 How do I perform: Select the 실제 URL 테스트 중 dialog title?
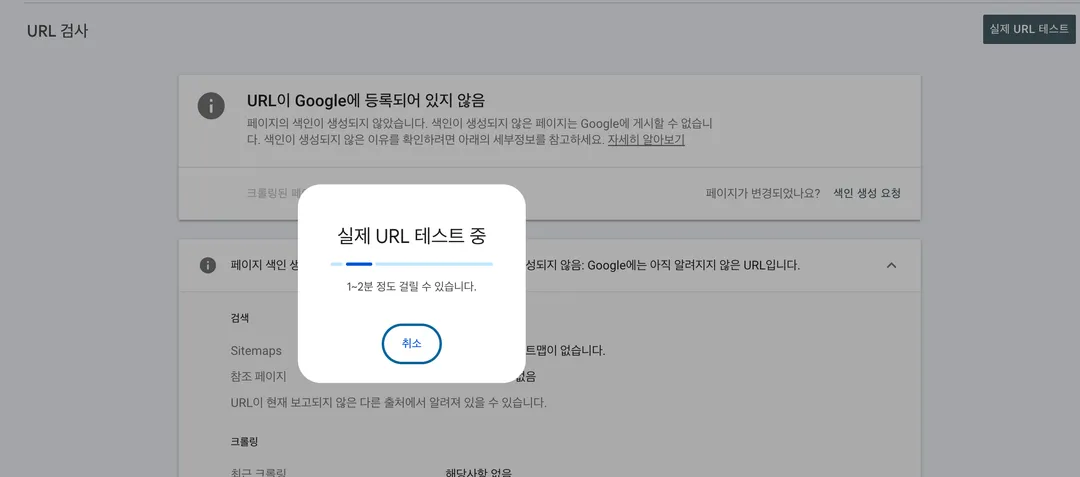click(411, 236)
